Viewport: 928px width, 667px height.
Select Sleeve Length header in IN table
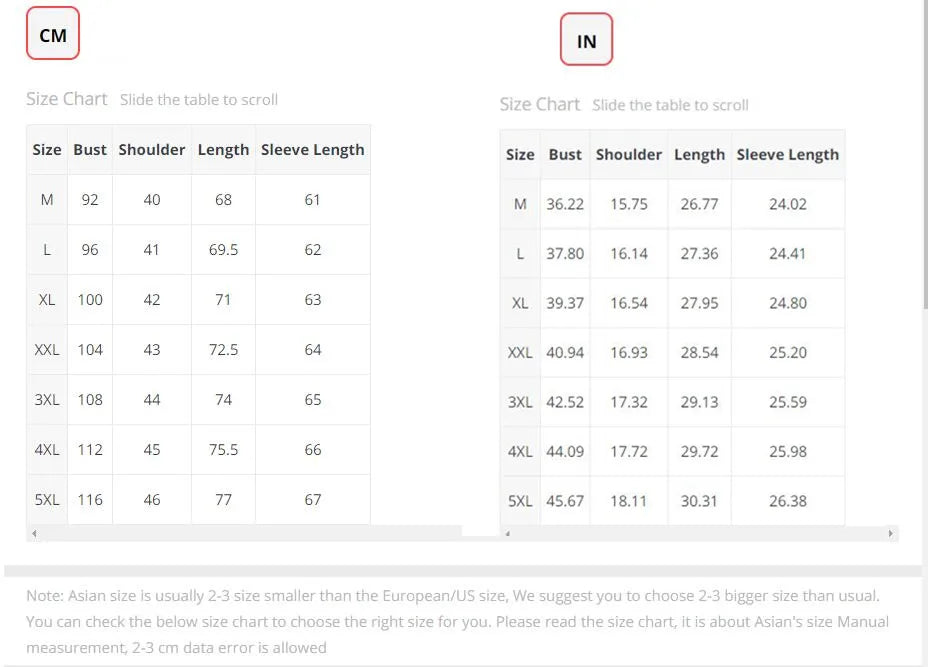pos(787,154)
